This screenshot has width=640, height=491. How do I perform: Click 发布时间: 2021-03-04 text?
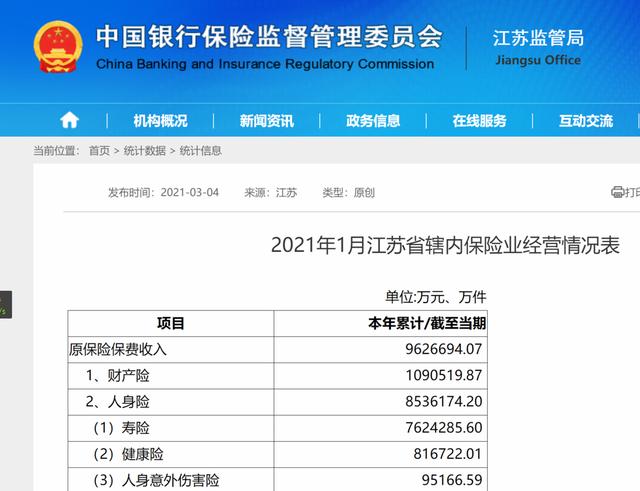point(163,192)
